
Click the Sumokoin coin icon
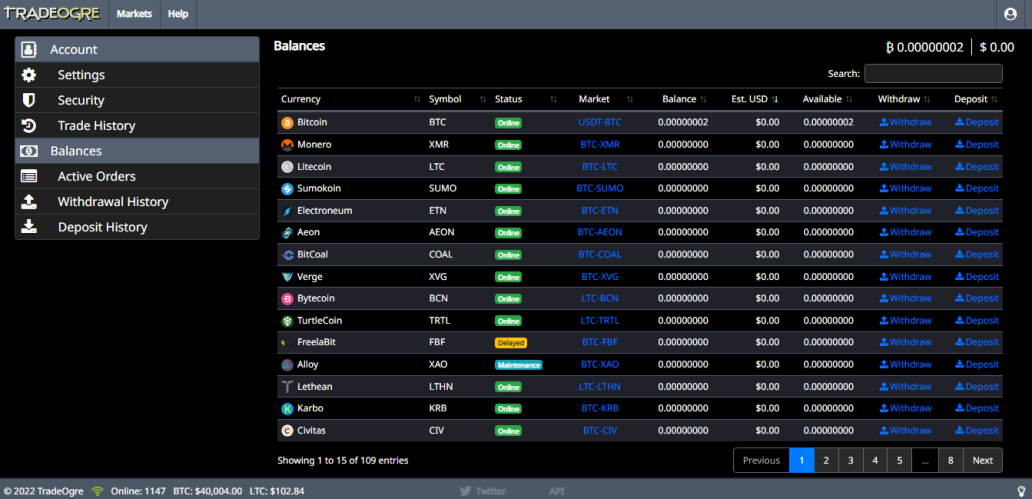coord(287,189)
